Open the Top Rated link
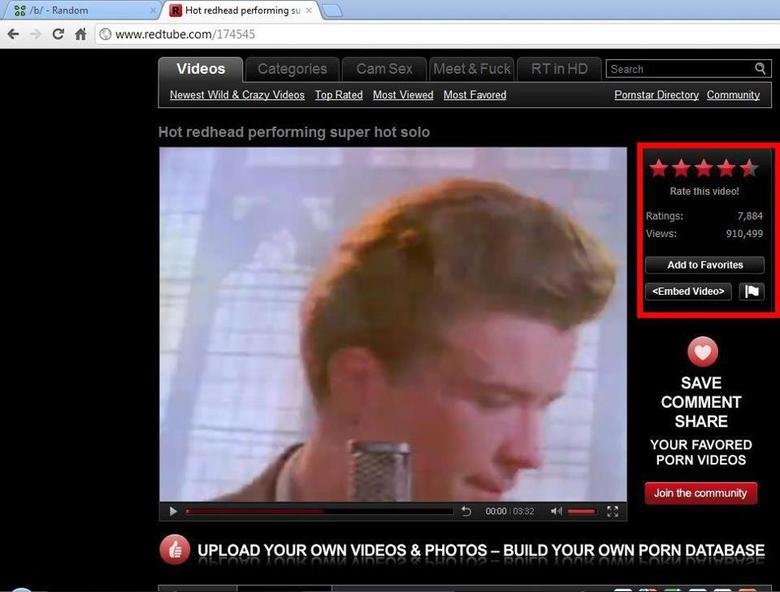 pyautogui.click(x=338, y=95)
